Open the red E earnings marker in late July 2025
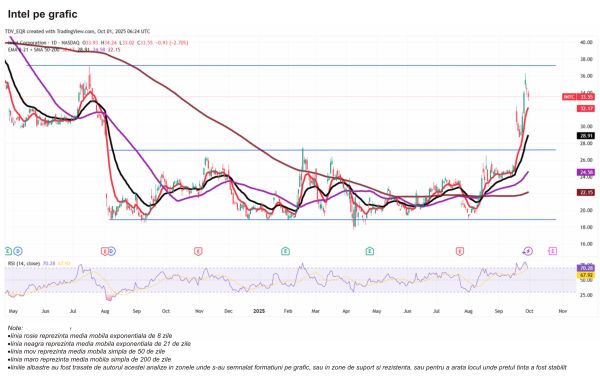 tap(460, 251)
